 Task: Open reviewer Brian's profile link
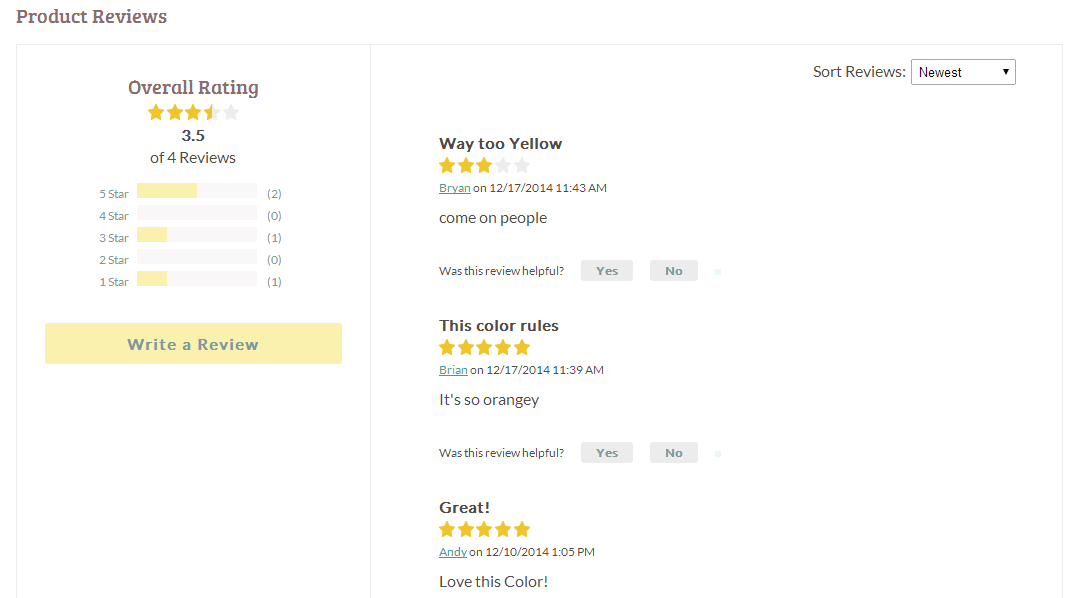click(x=453, y=370)
